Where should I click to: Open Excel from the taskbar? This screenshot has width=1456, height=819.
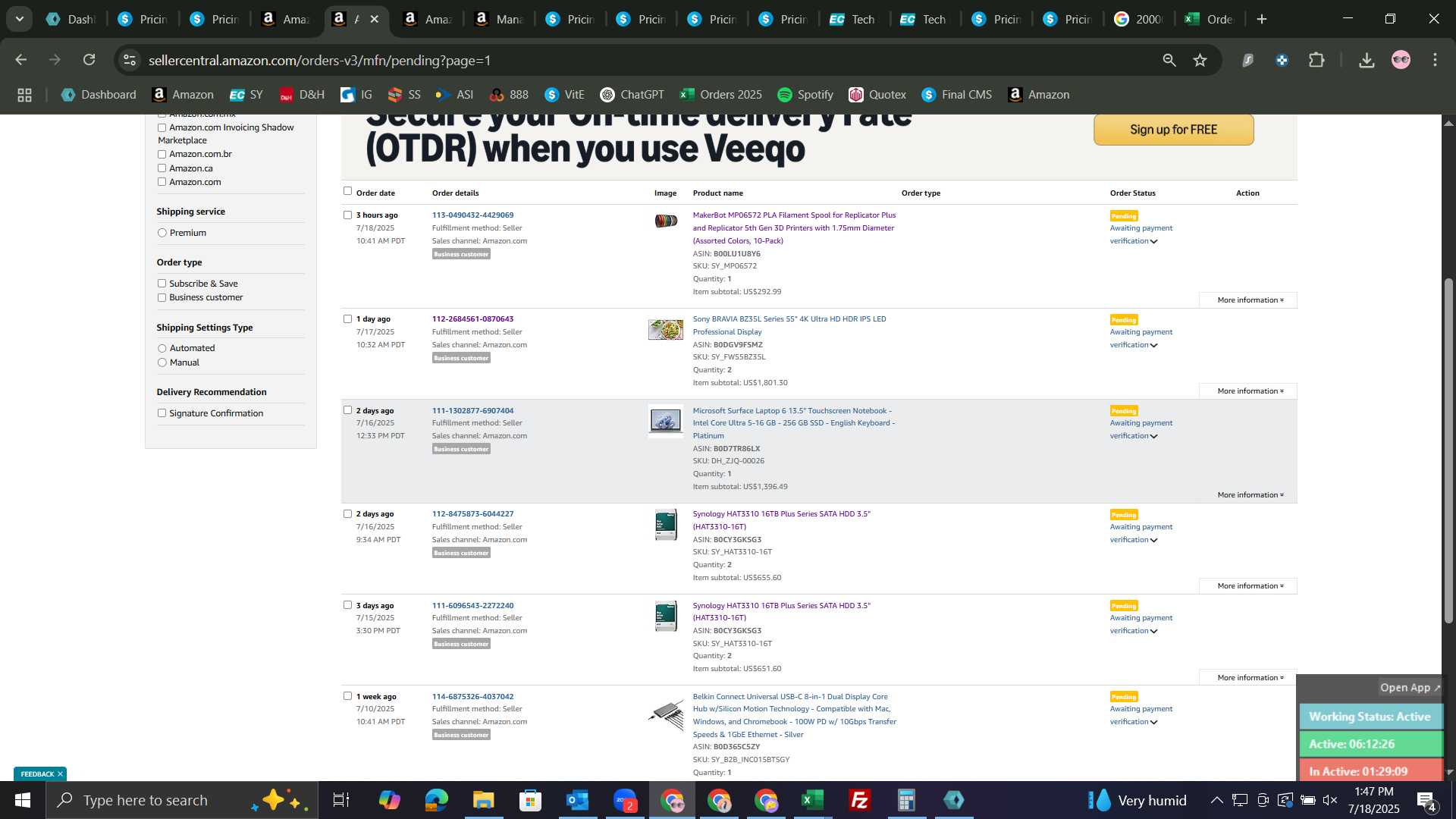click(x=813, y=800)
